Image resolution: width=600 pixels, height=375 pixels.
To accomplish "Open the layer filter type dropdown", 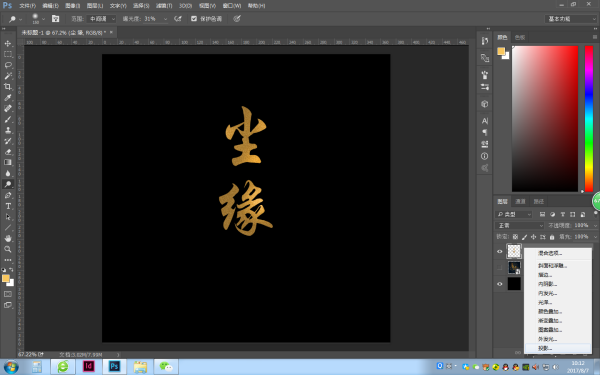I will coord(514,214).
